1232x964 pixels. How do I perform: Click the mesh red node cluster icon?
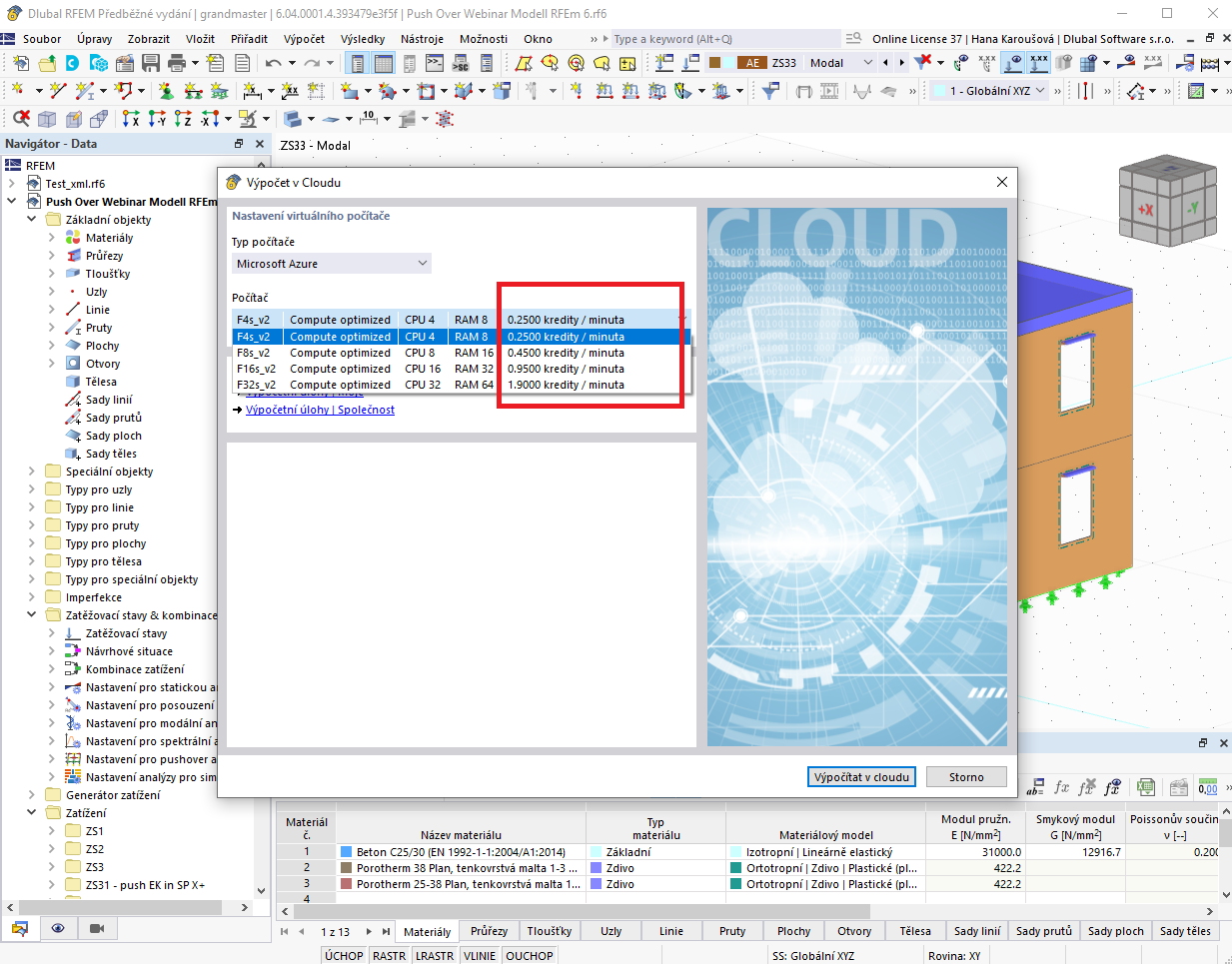tap(445, 119)
